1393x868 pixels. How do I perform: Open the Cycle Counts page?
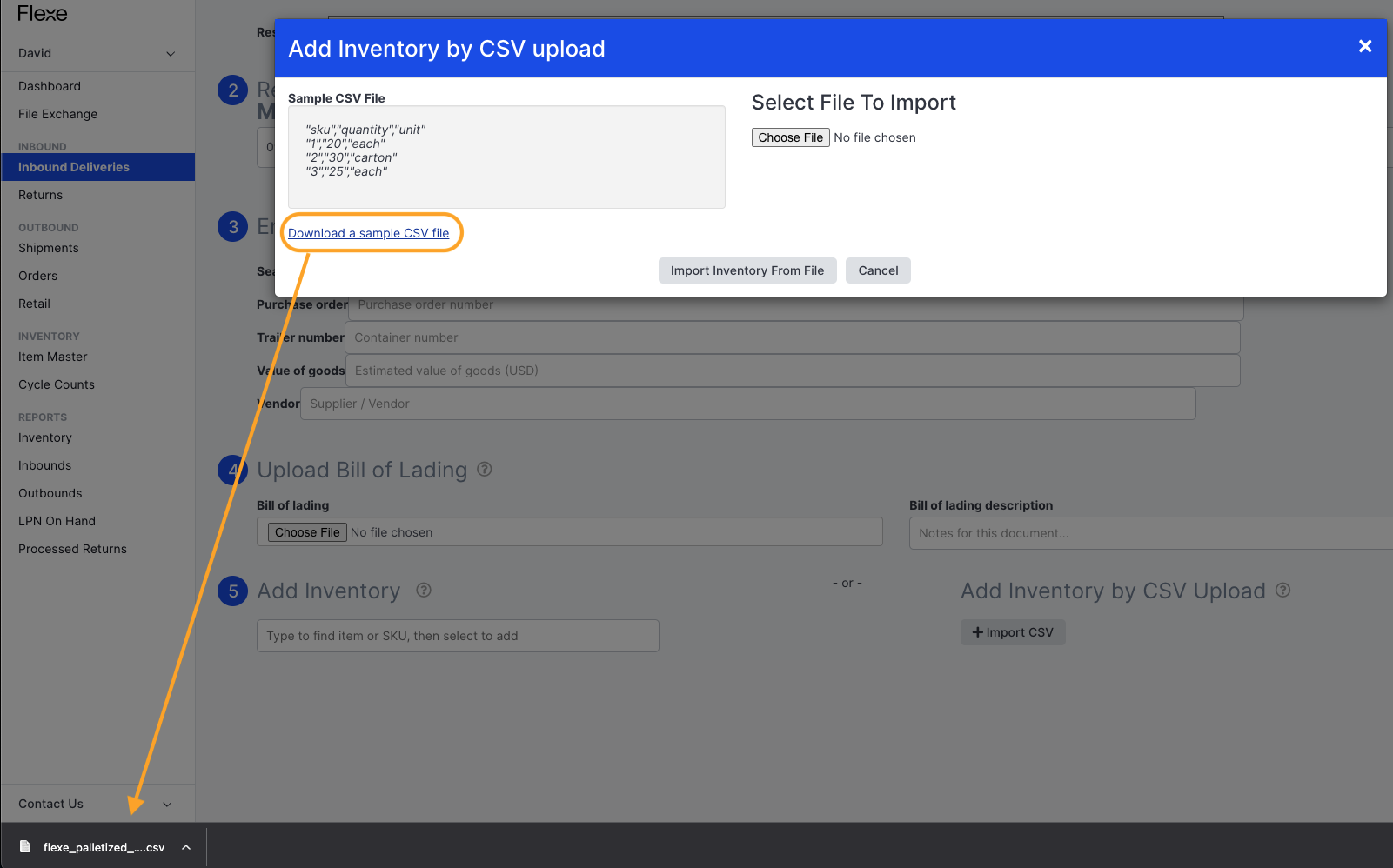[57, 384]
